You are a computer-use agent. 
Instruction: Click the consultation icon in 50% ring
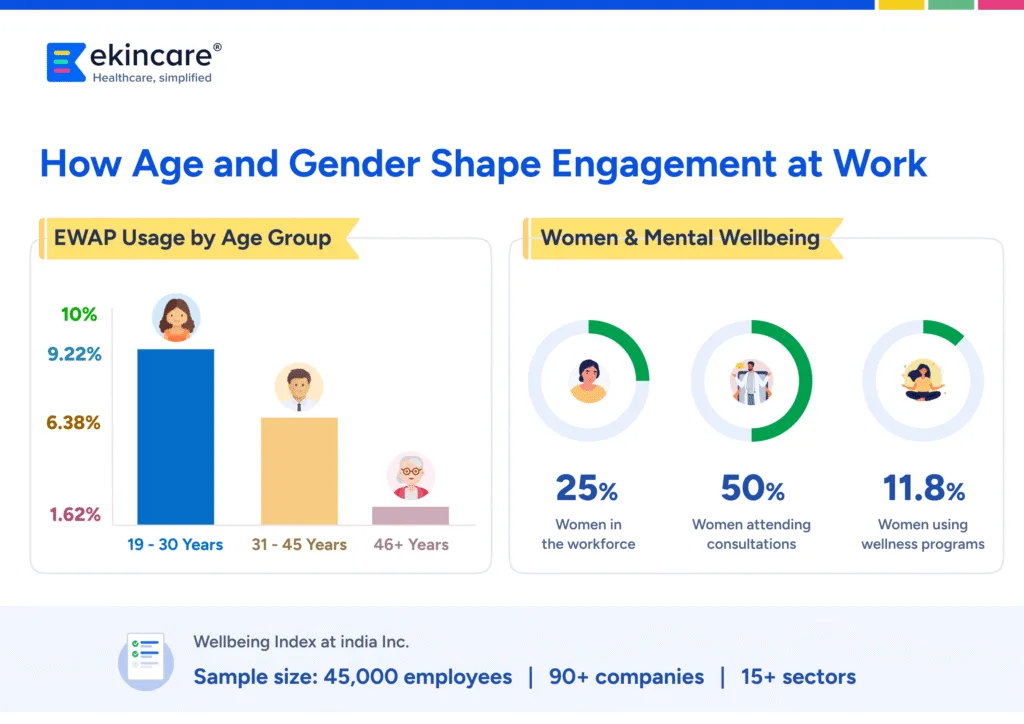[751, 381]
